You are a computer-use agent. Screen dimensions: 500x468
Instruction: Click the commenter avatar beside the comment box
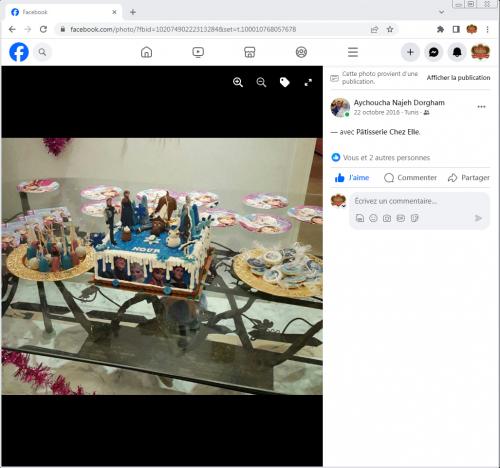pyautogui.click(x=338, y=201)
